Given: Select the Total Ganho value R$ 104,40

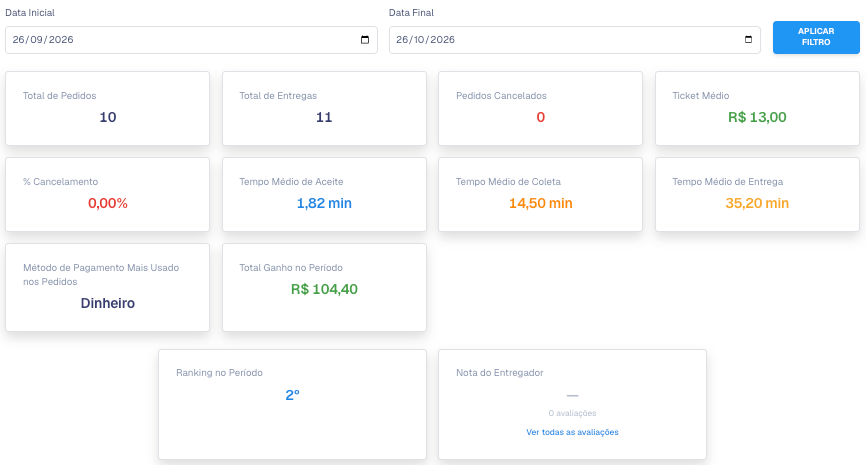Looking at the screenshot, I should (324, 289).
